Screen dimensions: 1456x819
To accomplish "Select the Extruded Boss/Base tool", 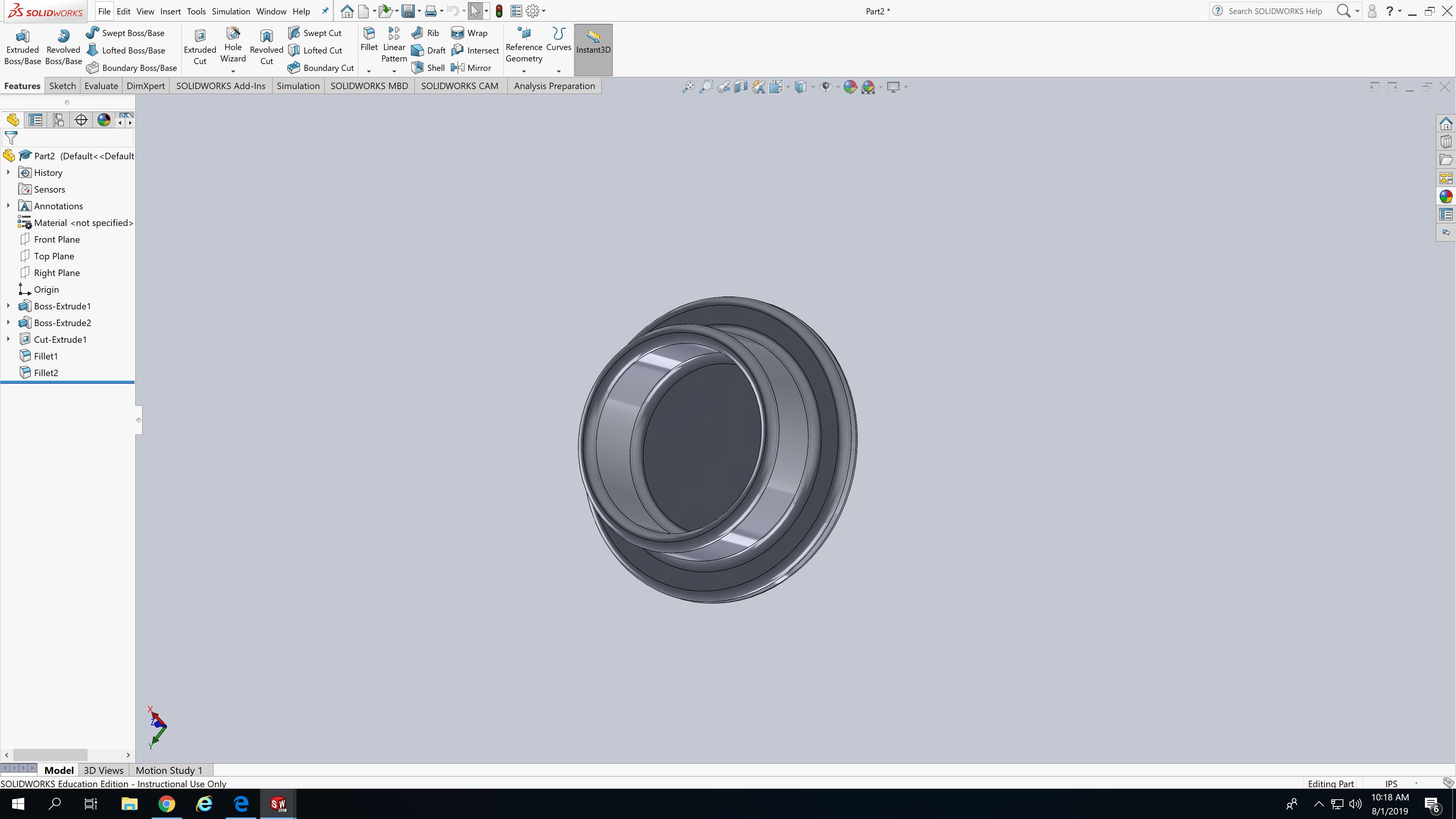I will (23, 48).
